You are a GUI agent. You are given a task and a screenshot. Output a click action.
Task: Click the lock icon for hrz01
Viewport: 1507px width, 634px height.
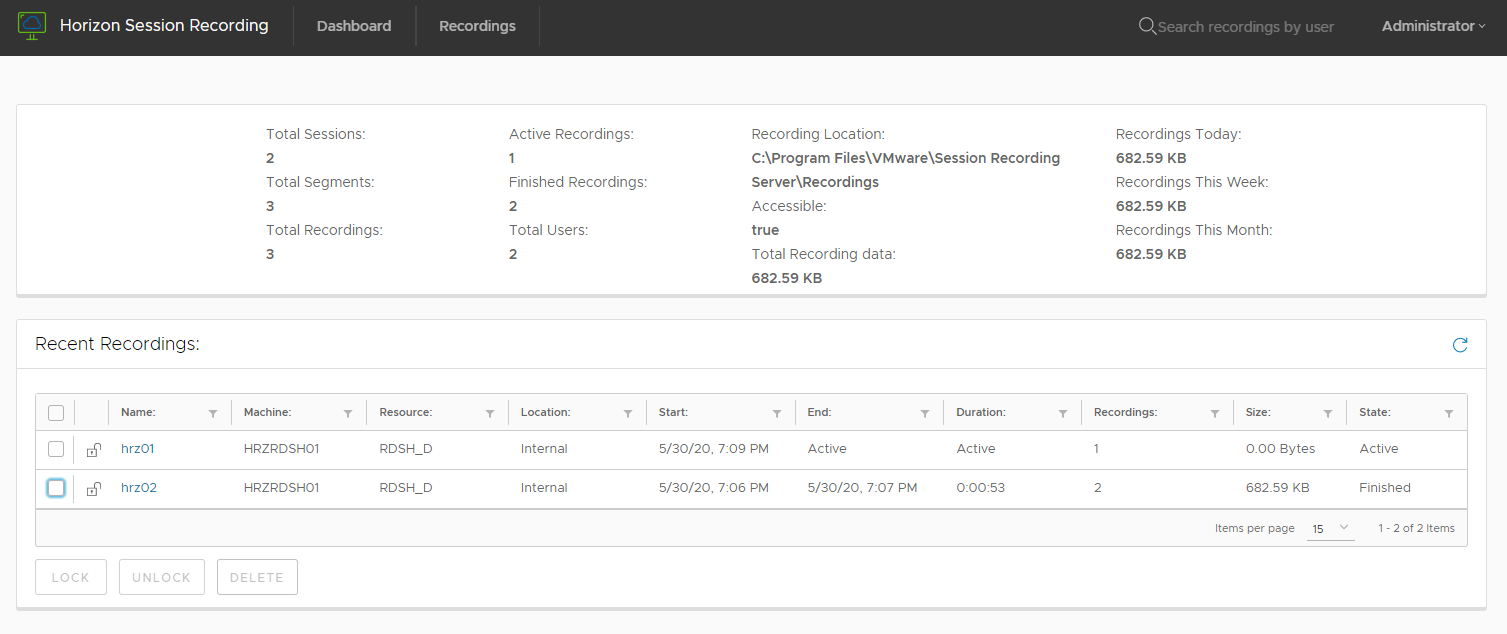coord(93,450)
